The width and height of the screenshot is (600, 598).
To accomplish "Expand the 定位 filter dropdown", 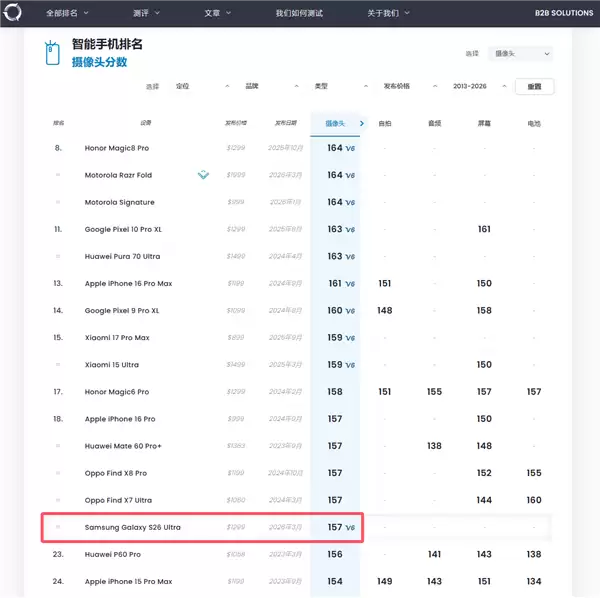I will coord(202,87).
